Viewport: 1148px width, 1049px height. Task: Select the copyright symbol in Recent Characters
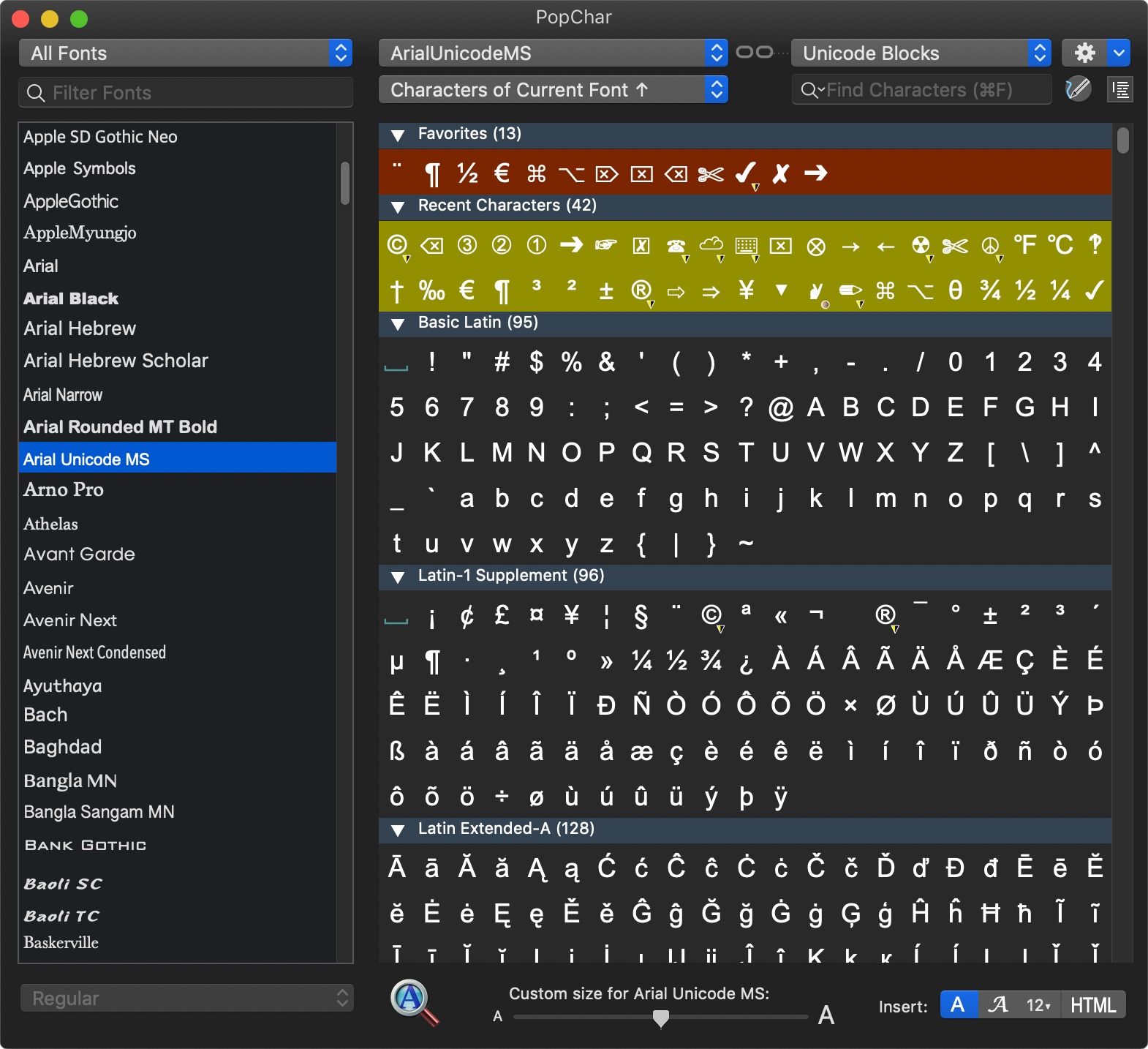[396, 245]
